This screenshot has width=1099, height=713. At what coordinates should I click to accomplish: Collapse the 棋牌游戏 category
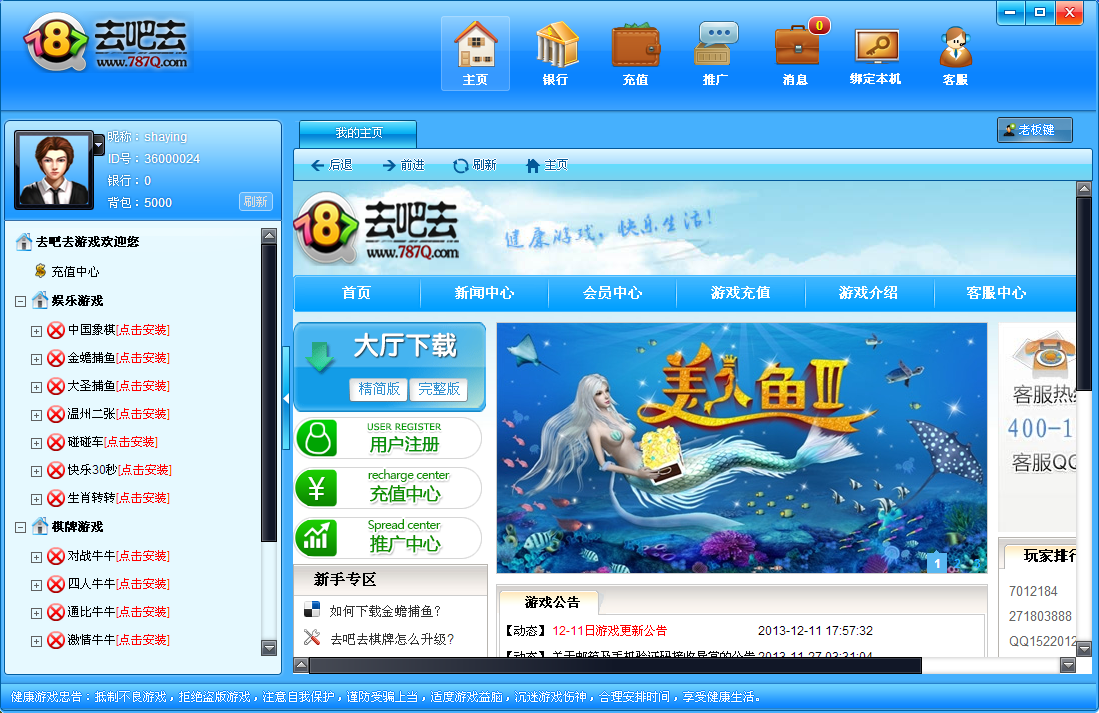click(20, 527)
